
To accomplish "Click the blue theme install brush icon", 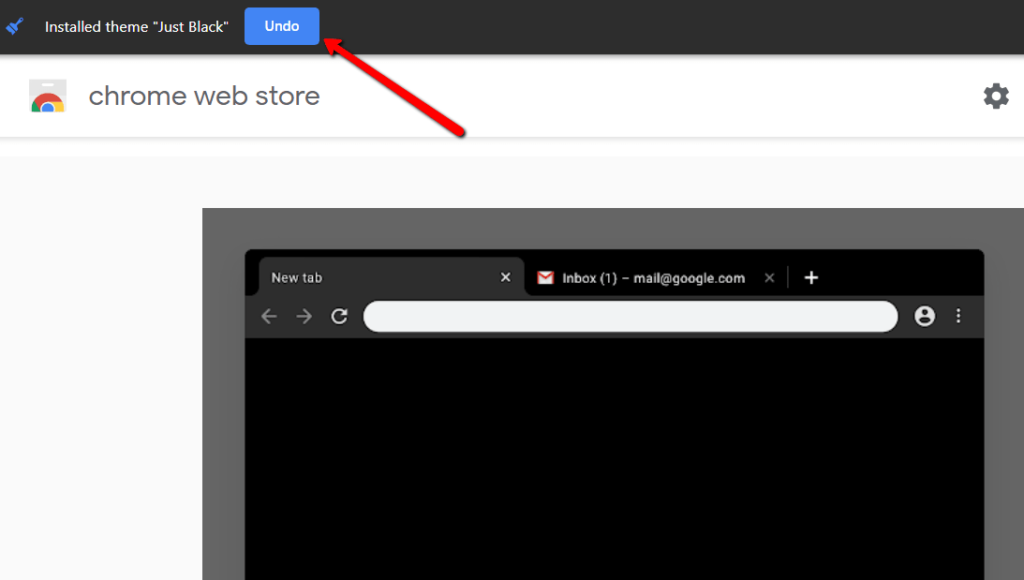I will coord(14,26).
